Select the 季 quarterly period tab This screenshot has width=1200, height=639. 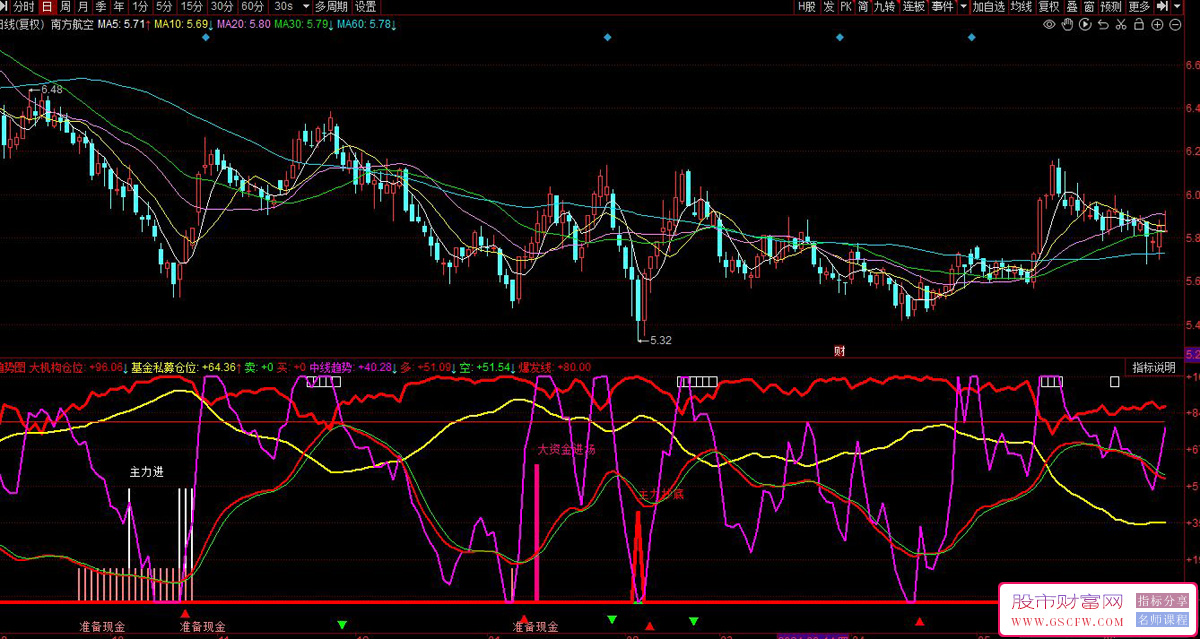102,6
